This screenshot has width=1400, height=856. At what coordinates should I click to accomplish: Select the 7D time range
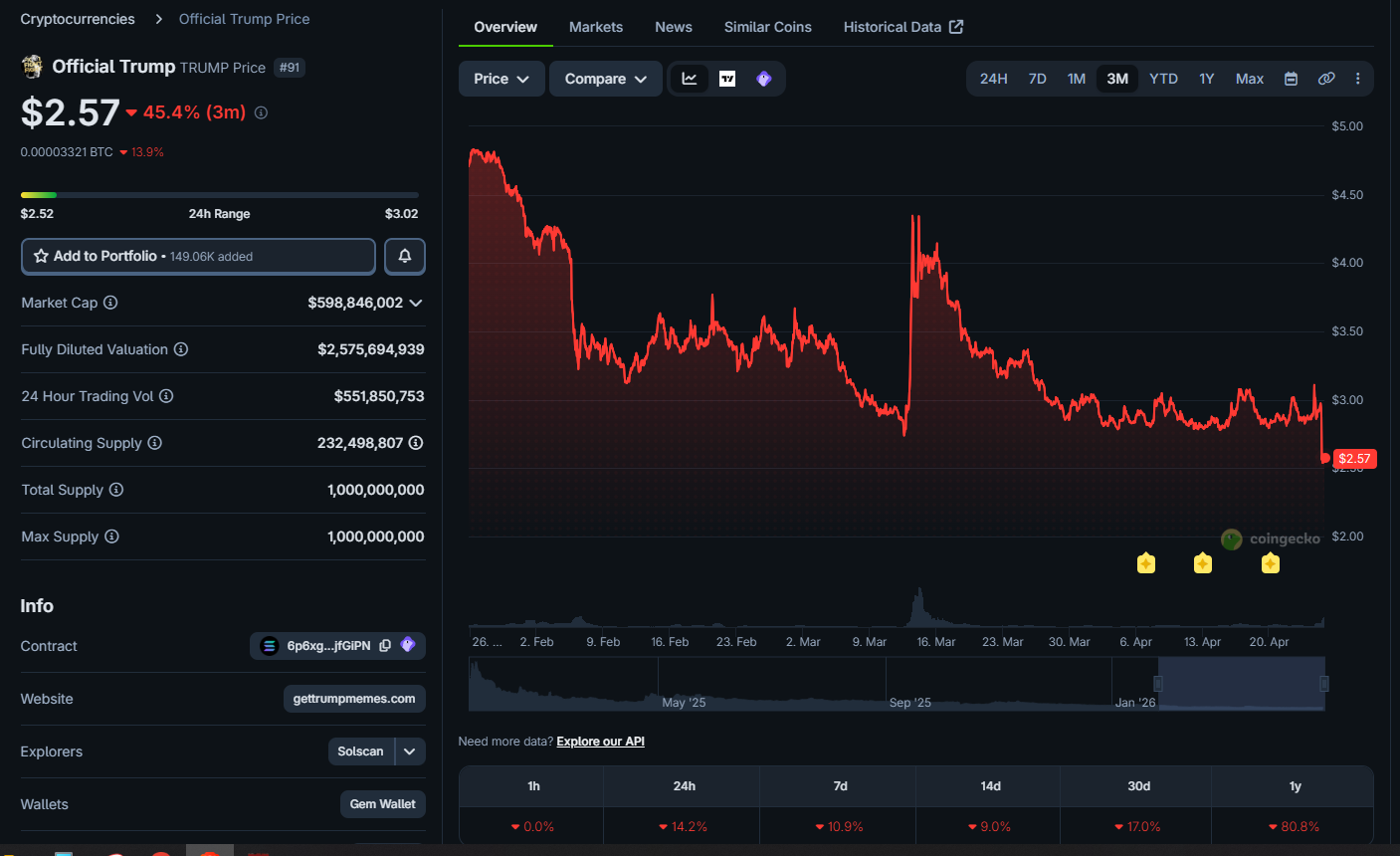pyautogui.click(x=1037, y=79)
